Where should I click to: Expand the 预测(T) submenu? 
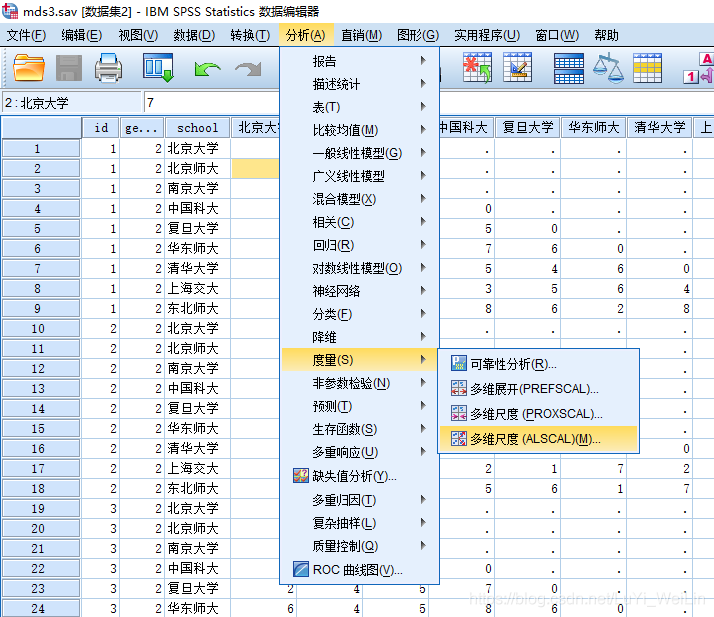pos(359,406)
